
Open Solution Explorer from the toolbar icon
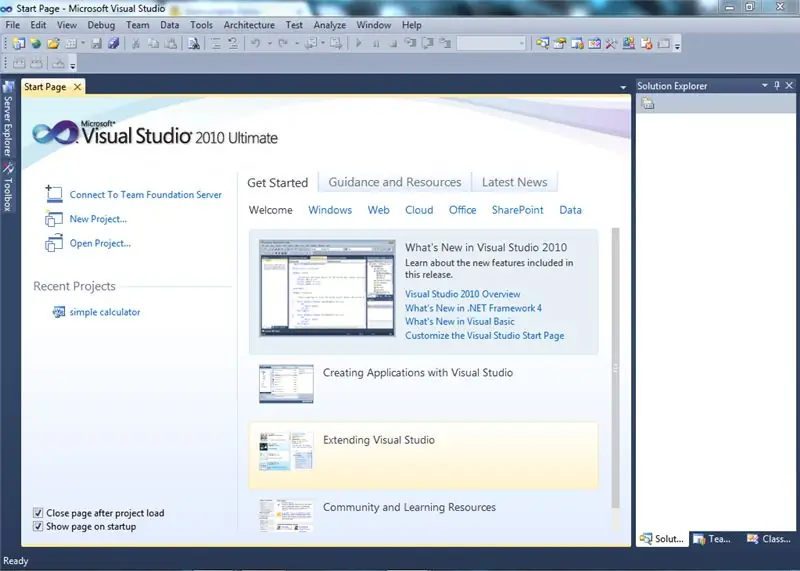[x=542, y=44]
